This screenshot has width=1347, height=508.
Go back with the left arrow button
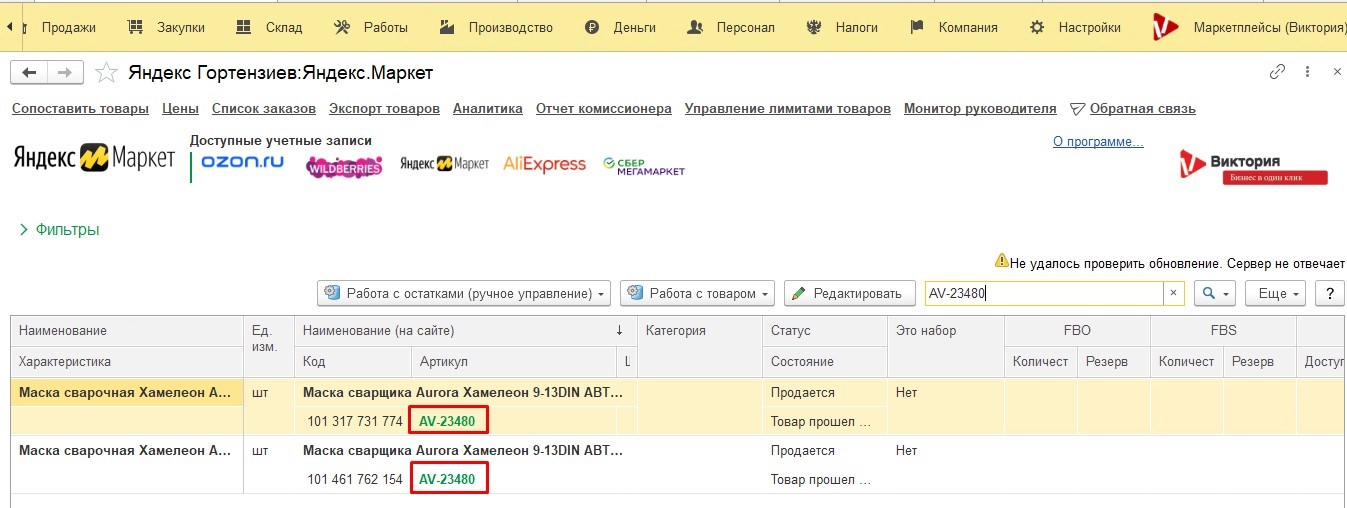[x=29, y=72]
